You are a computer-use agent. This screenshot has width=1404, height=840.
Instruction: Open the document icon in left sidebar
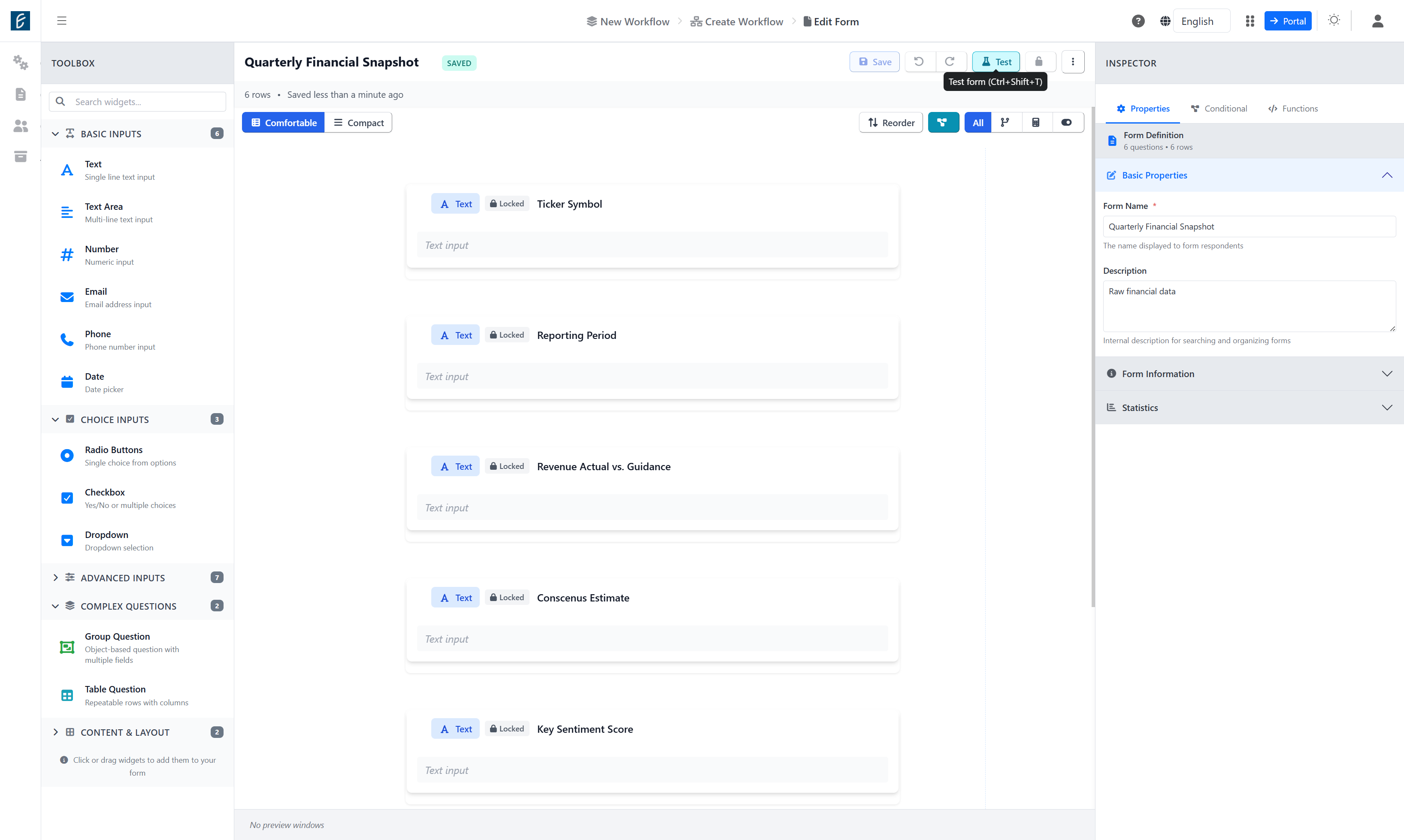(20, 94)
